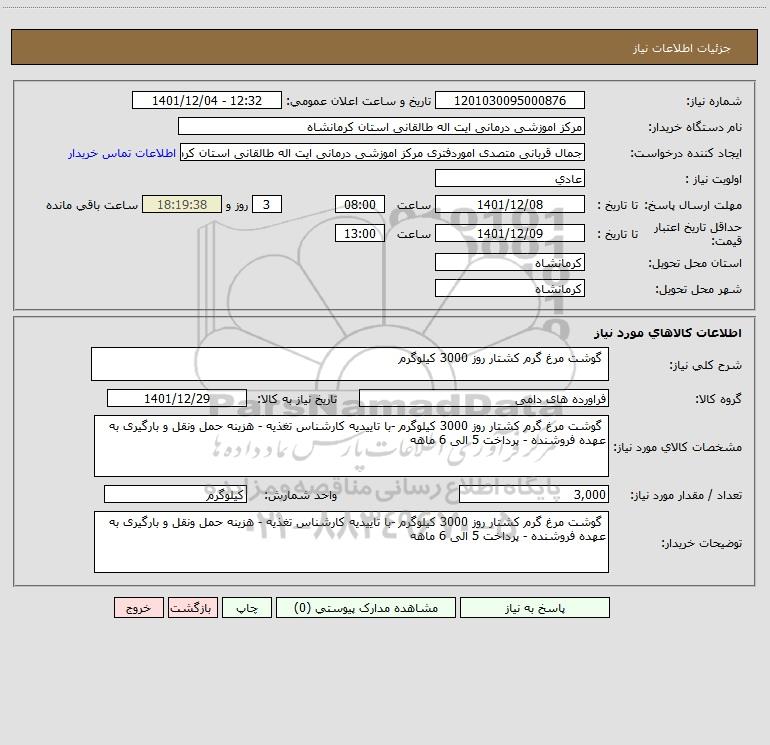Click the announcement date field 1401/12/04 - 12:32
Image resolution: width=770 pixels, height=745 pixels.
click(207, 100)
